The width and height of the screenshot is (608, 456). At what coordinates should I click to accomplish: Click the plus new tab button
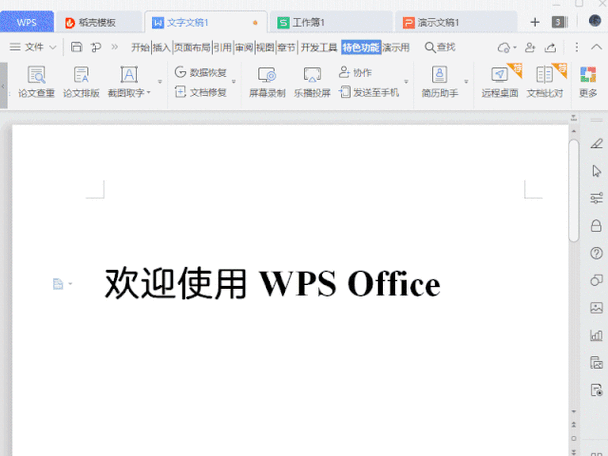(535, 22)
